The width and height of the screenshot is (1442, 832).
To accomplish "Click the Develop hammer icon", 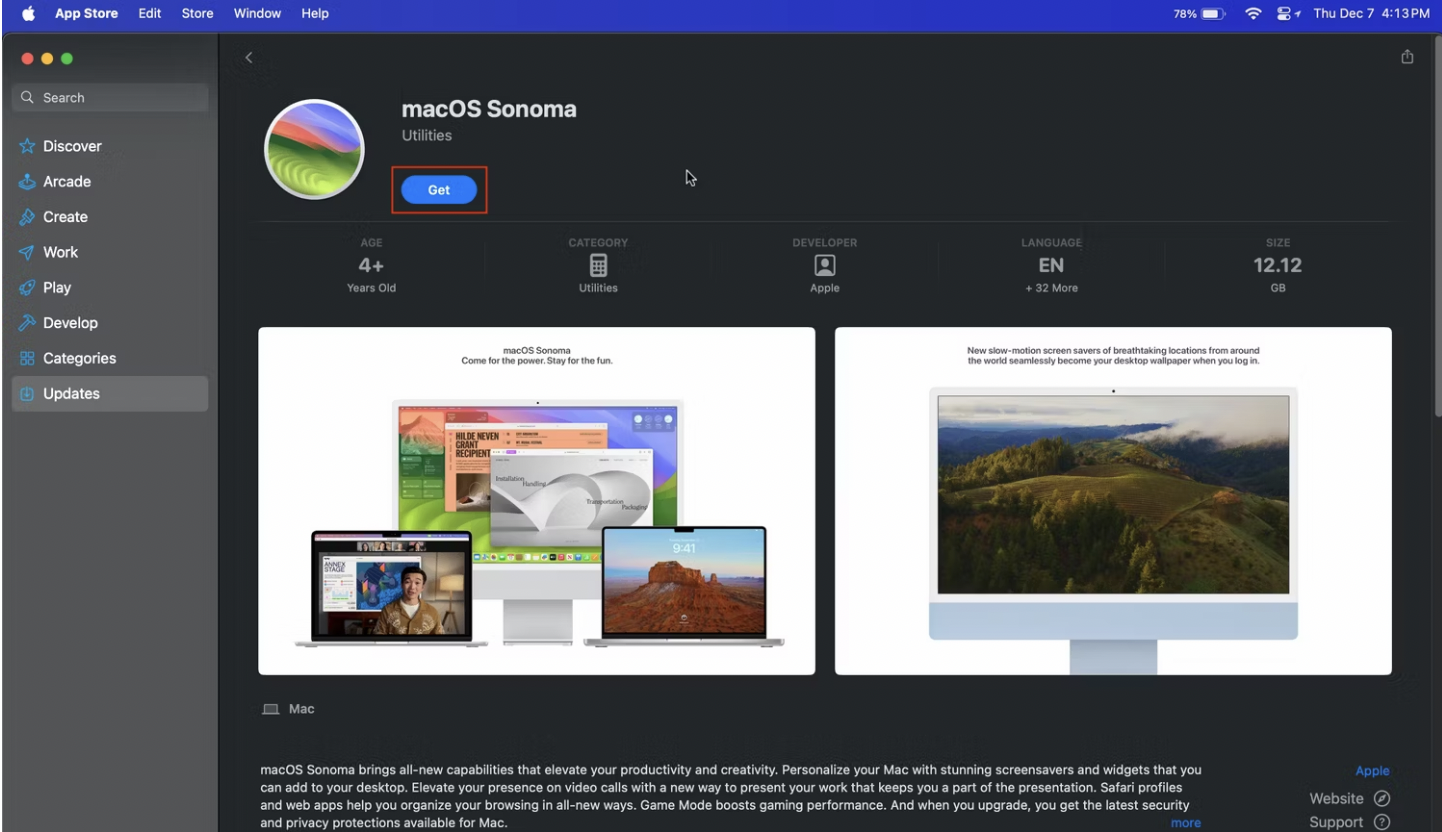I will tap(27, 323).
